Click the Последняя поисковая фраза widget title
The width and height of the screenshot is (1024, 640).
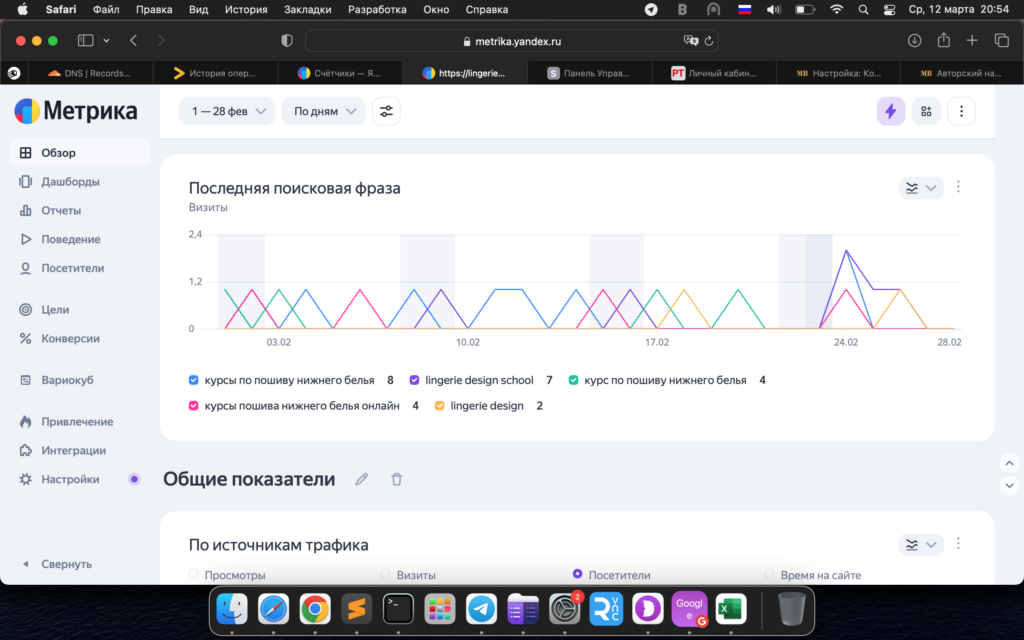(x=295, y=188)
